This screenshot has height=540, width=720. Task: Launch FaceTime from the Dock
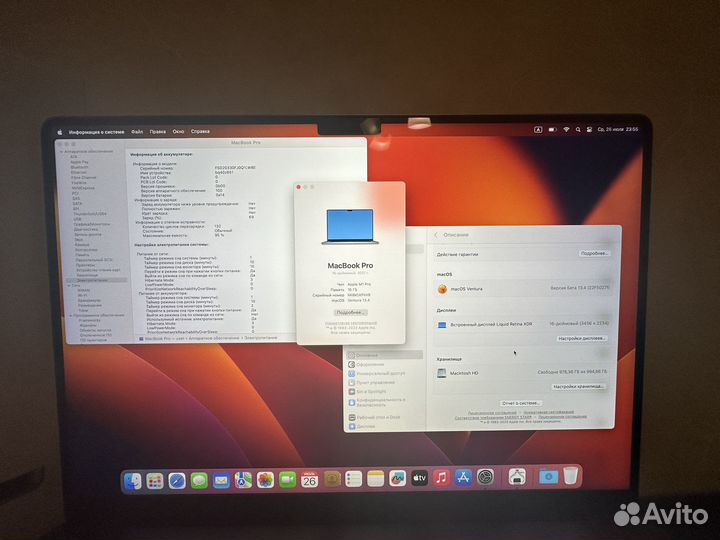(287, 480)
